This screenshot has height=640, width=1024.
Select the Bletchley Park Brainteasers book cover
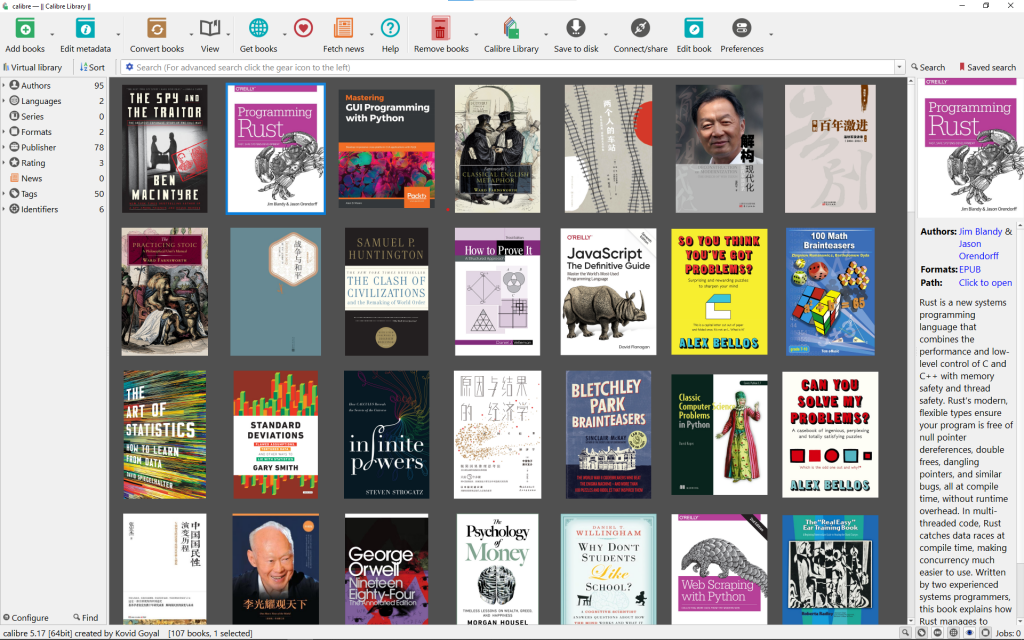tap(608, 434)
